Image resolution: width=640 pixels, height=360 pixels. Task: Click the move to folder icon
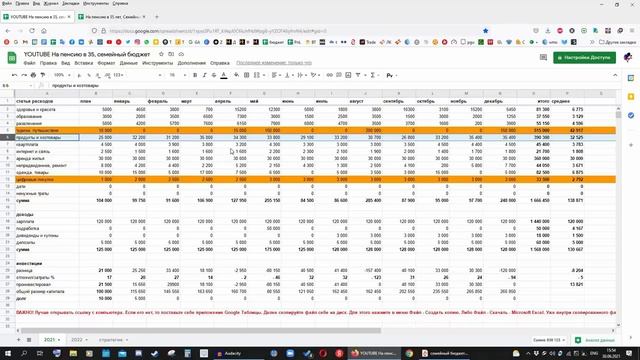171,54
